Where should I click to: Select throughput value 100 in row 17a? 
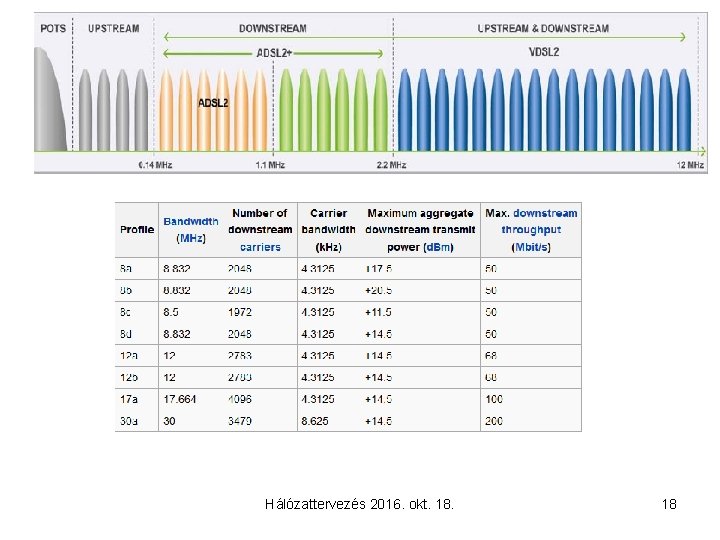point(494,399)
